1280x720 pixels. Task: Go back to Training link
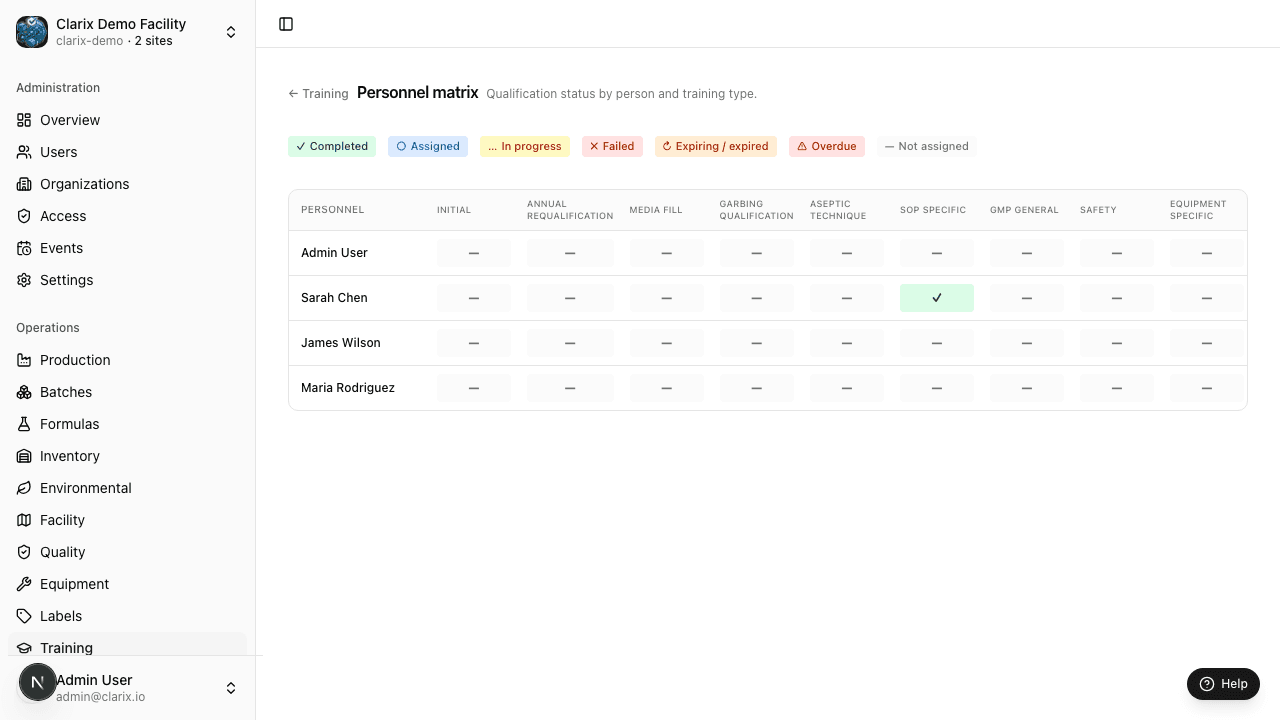318,94
